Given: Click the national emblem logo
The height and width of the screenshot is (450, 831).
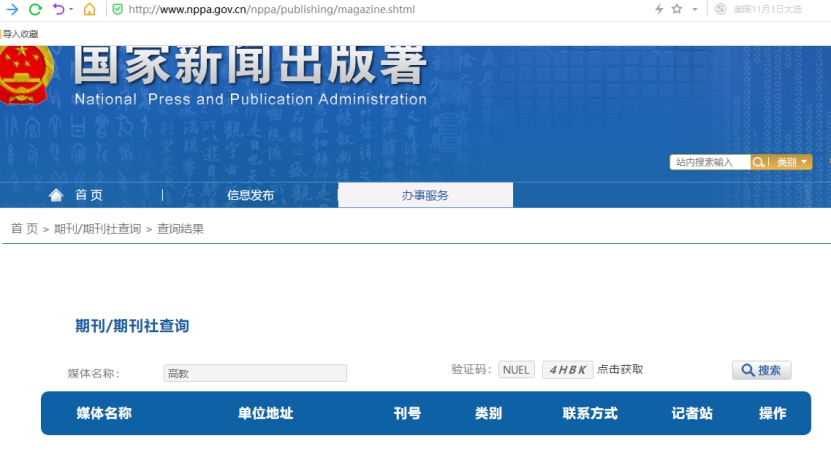Looking at the screenshot, I should [25, 74].
